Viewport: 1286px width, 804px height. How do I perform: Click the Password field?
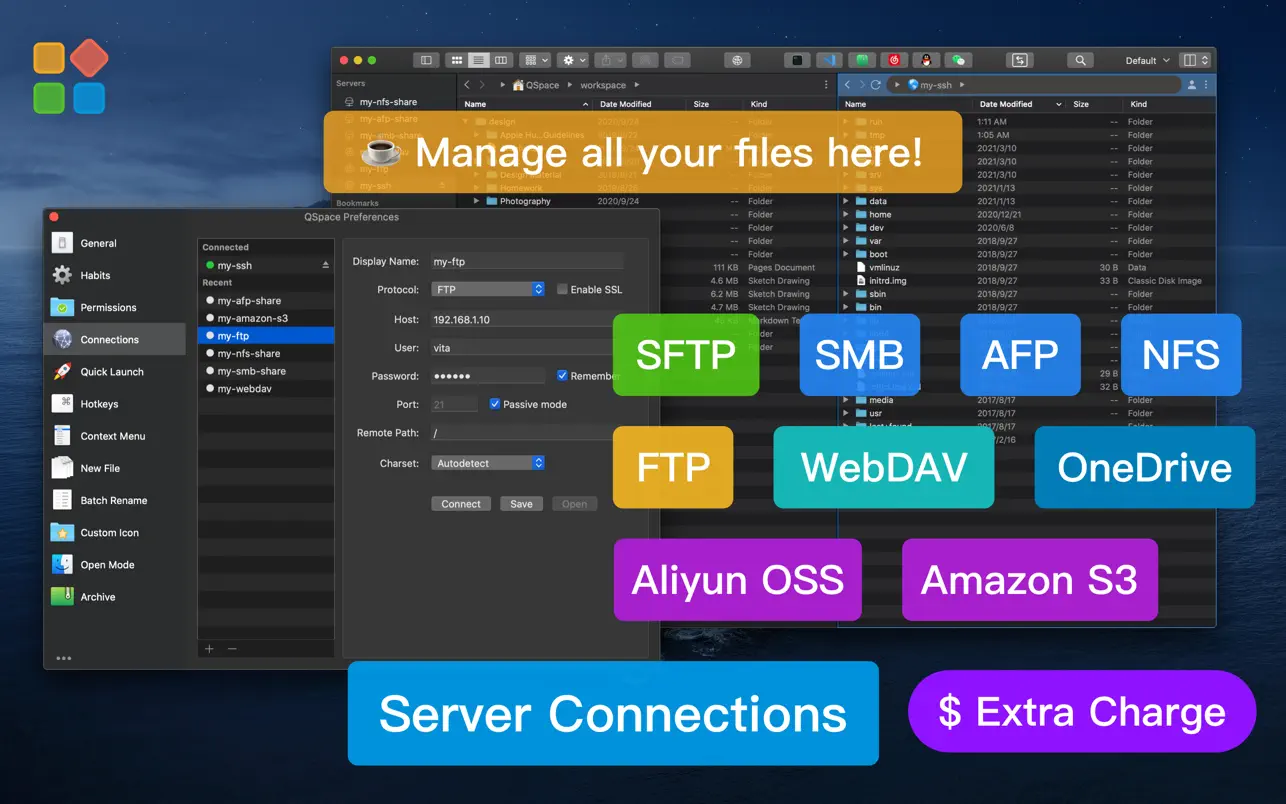click(488, 376)
